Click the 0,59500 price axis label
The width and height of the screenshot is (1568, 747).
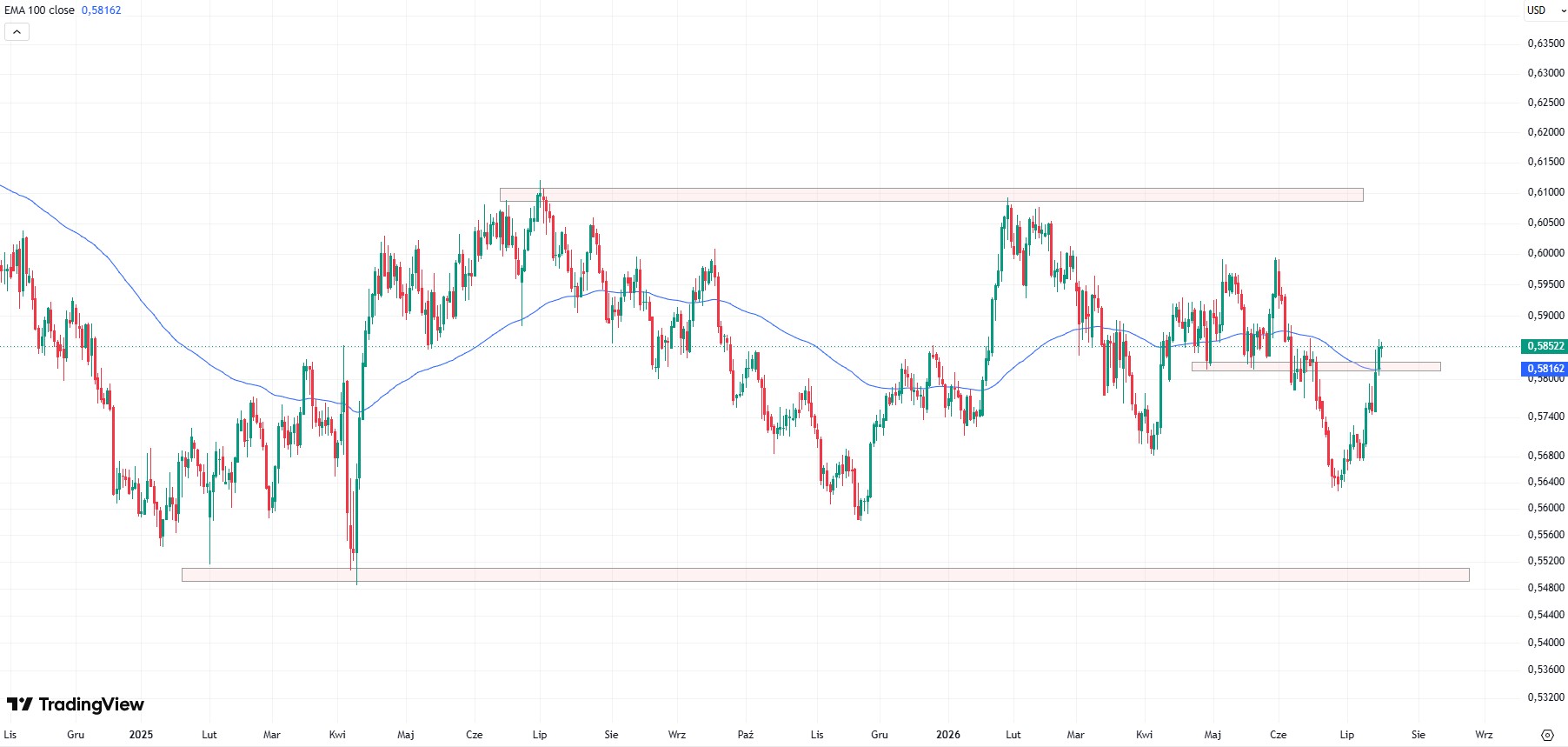point(1545,284)
